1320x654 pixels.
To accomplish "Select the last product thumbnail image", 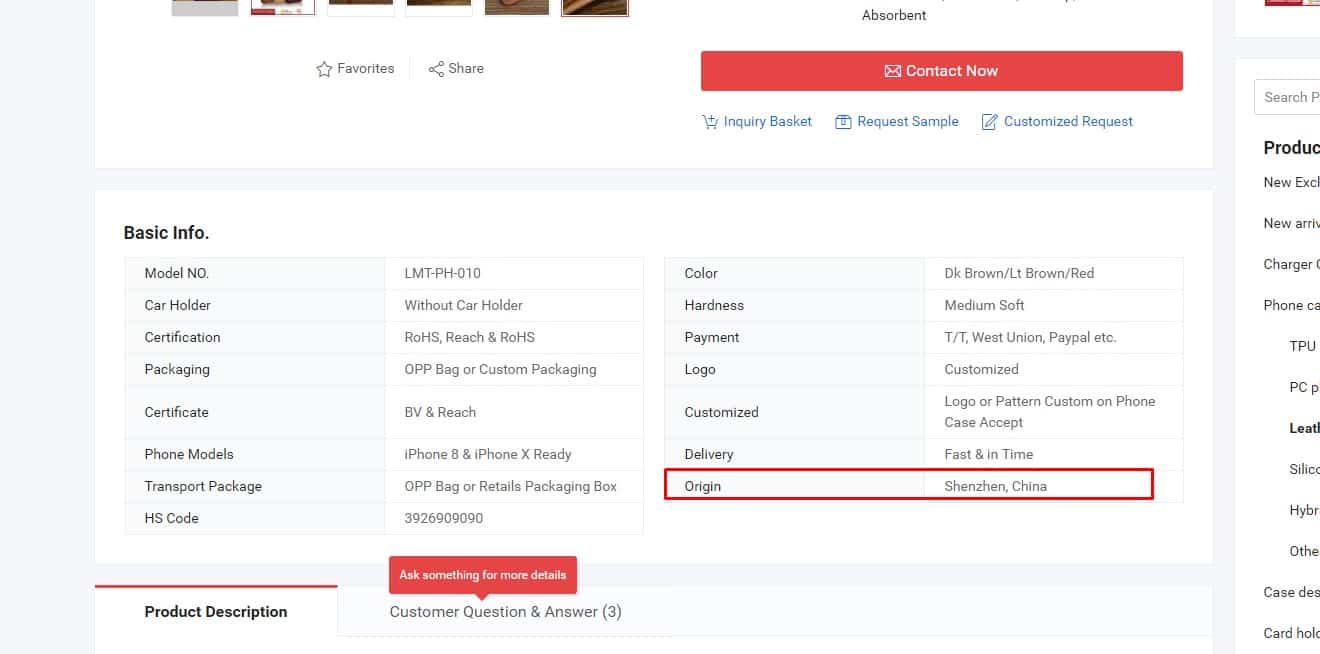I will click(x=594, y=7).
